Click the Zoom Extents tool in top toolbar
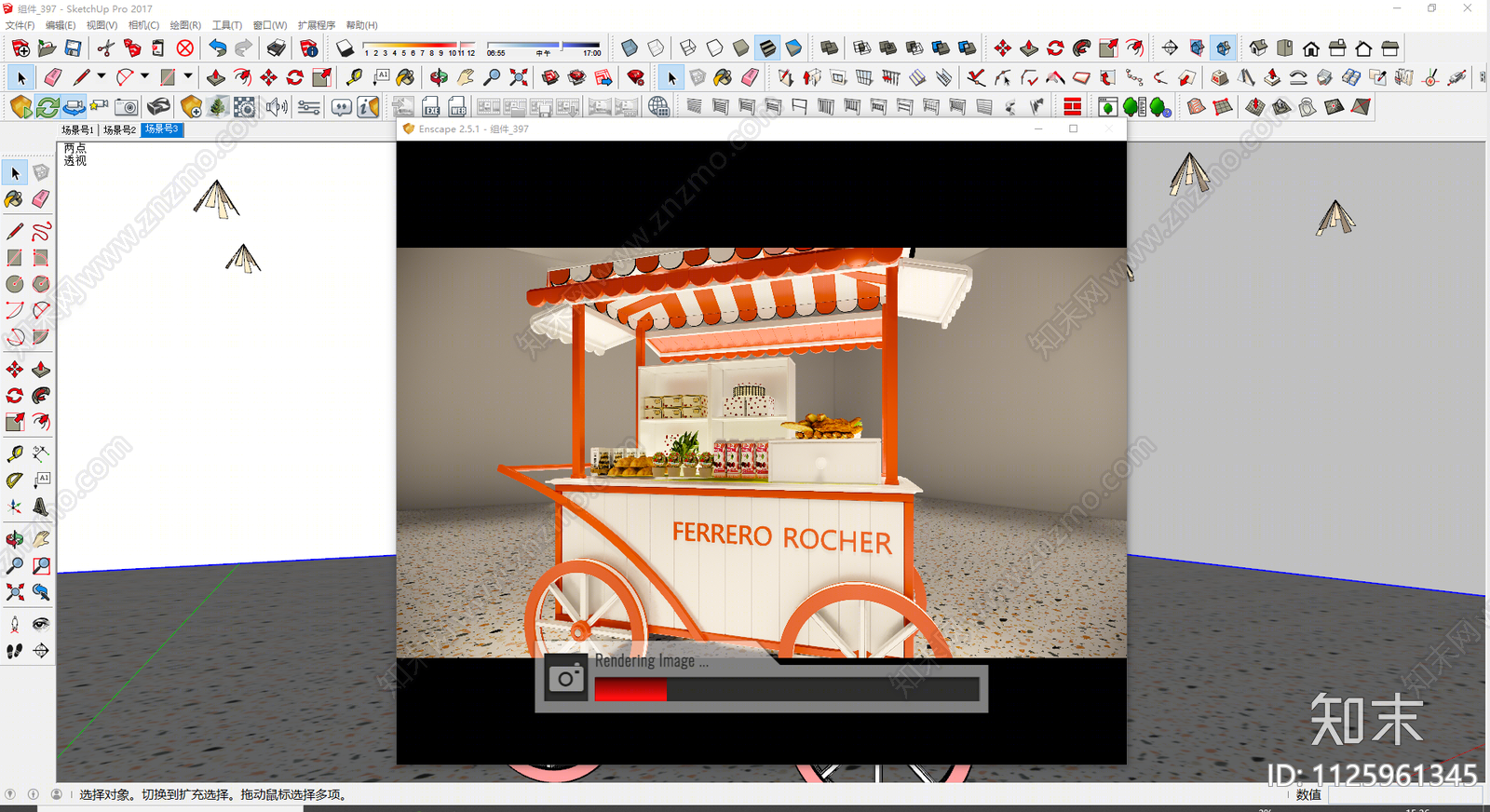 point(519,77)
